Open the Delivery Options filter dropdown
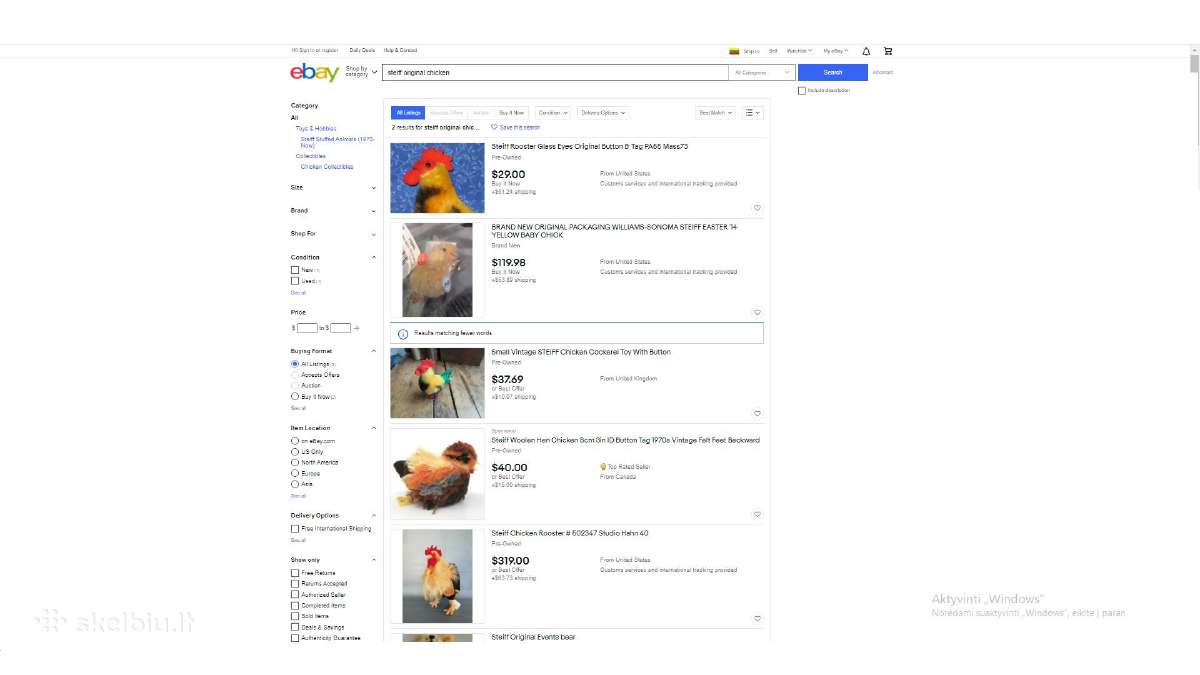 pos(603,113)
